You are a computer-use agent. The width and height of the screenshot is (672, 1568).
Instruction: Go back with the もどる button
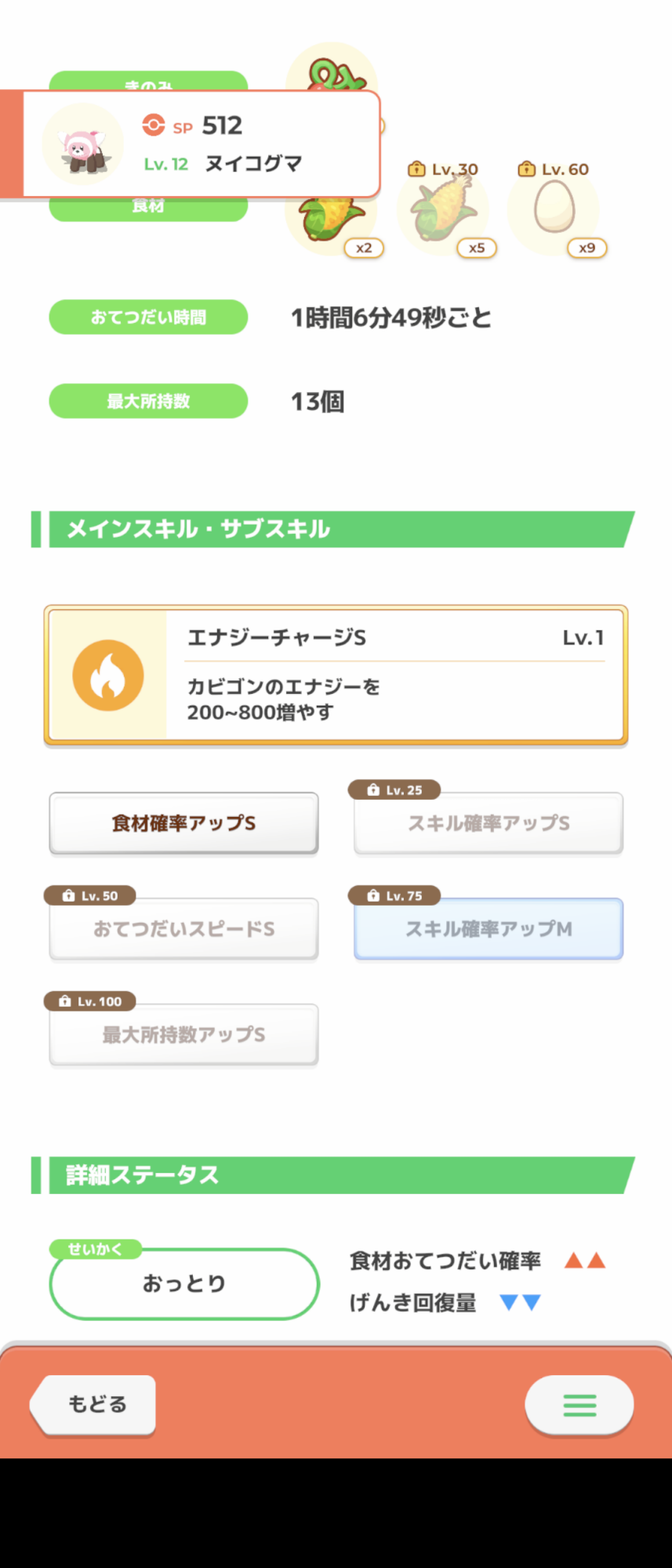tap(93, 1404)
